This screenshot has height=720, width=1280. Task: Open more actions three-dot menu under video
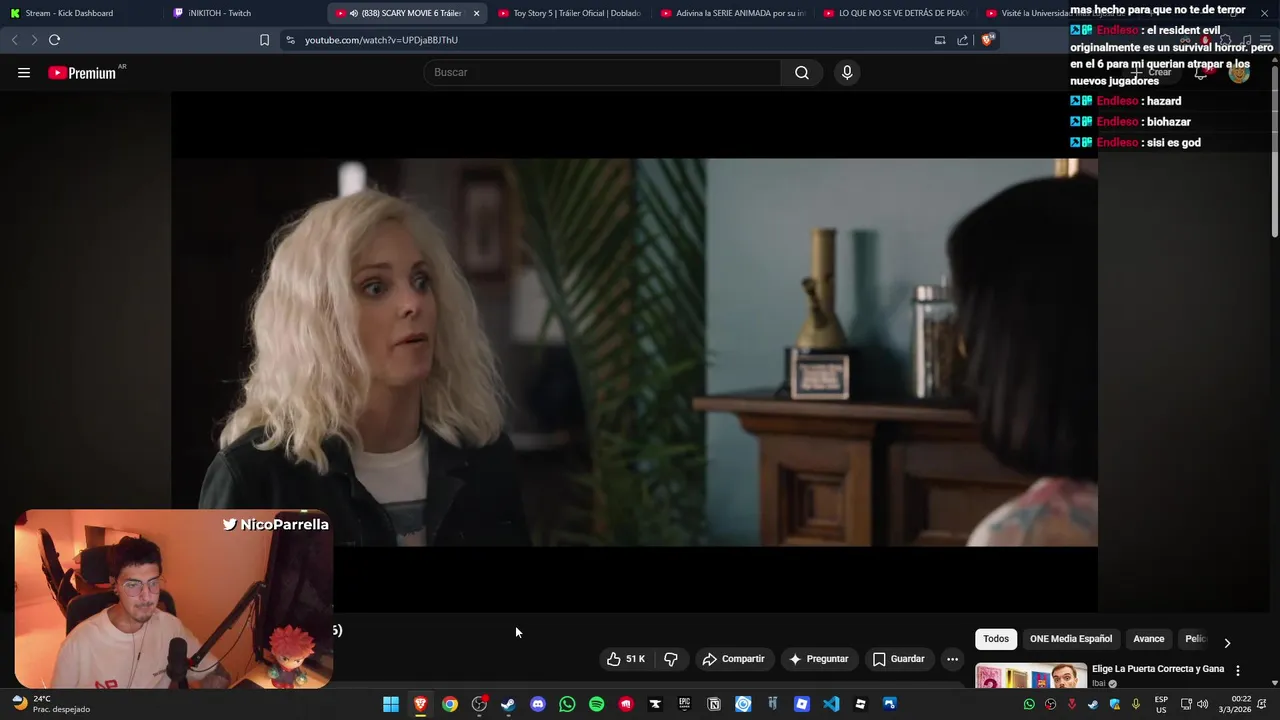[x=952, y=659]
